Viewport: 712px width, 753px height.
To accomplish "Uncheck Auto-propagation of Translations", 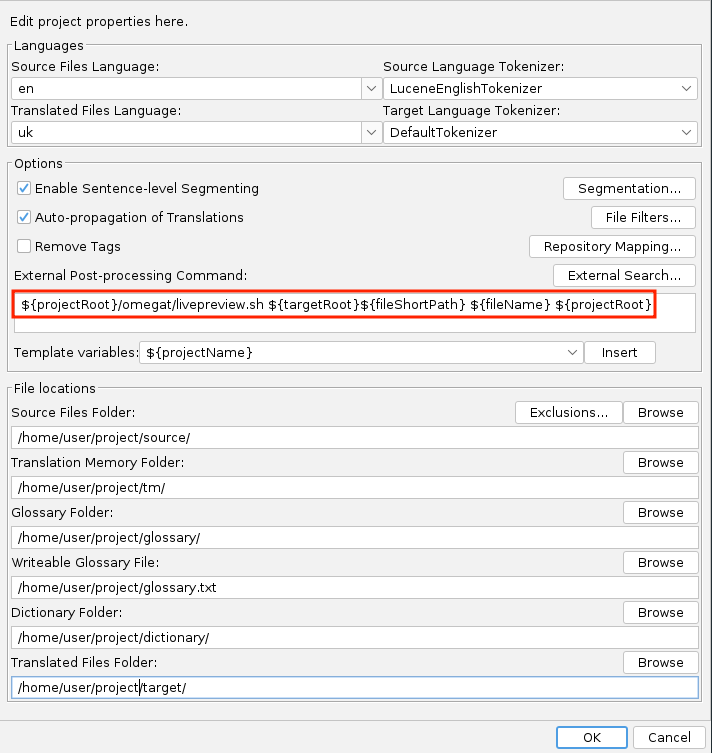I will pos(24,217).
